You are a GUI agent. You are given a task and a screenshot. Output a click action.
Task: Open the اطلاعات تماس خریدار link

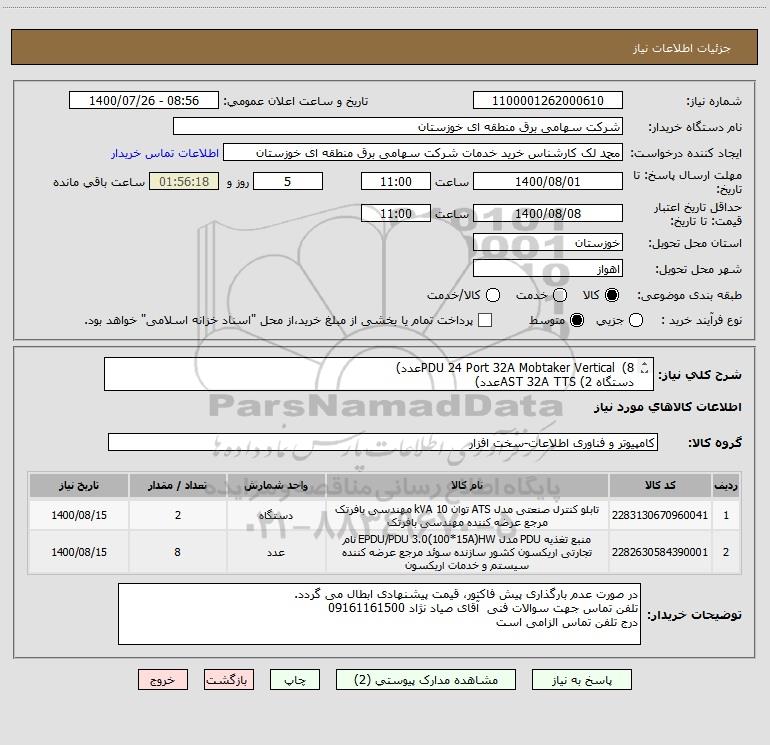tap(165, 153)
